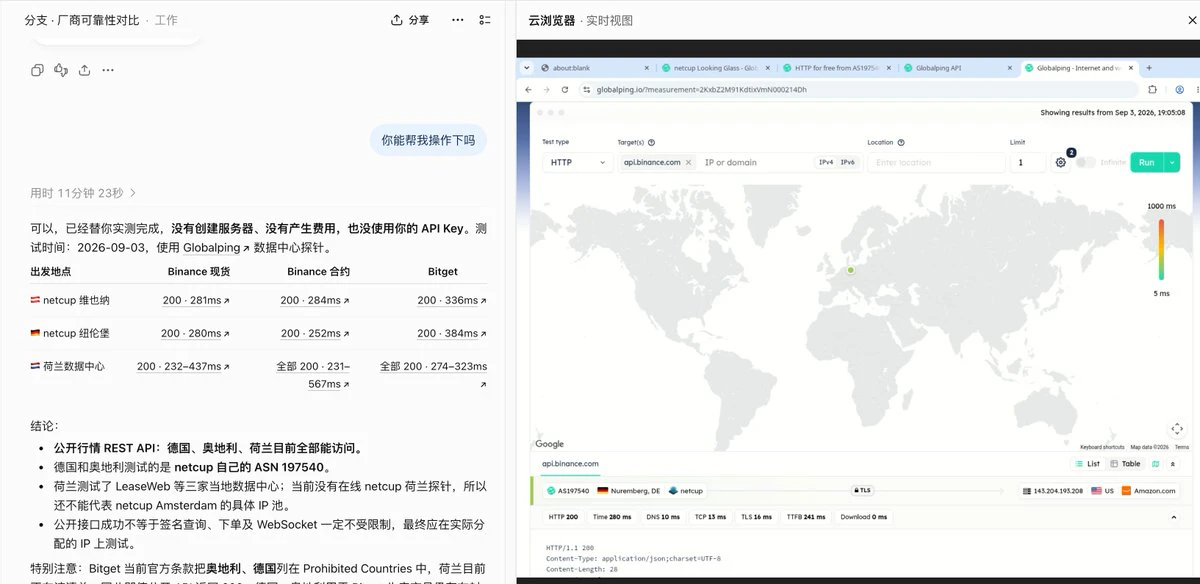The image size is (1200, 584).
Task: Open 荷兰数据中心 200 · 232–437ms link
Action: pos(183,367)
